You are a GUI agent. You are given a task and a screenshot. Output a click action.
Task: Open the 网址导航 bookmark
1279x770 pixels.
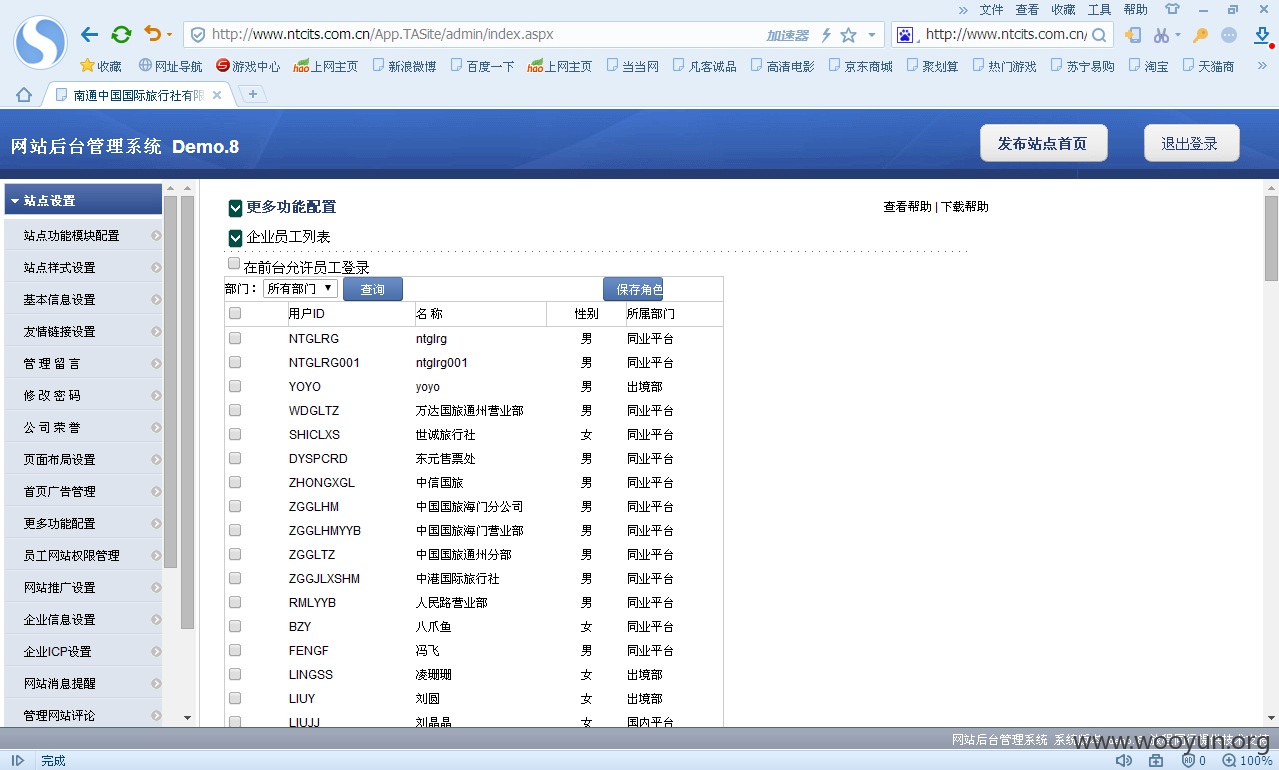[x=170, y=66]
